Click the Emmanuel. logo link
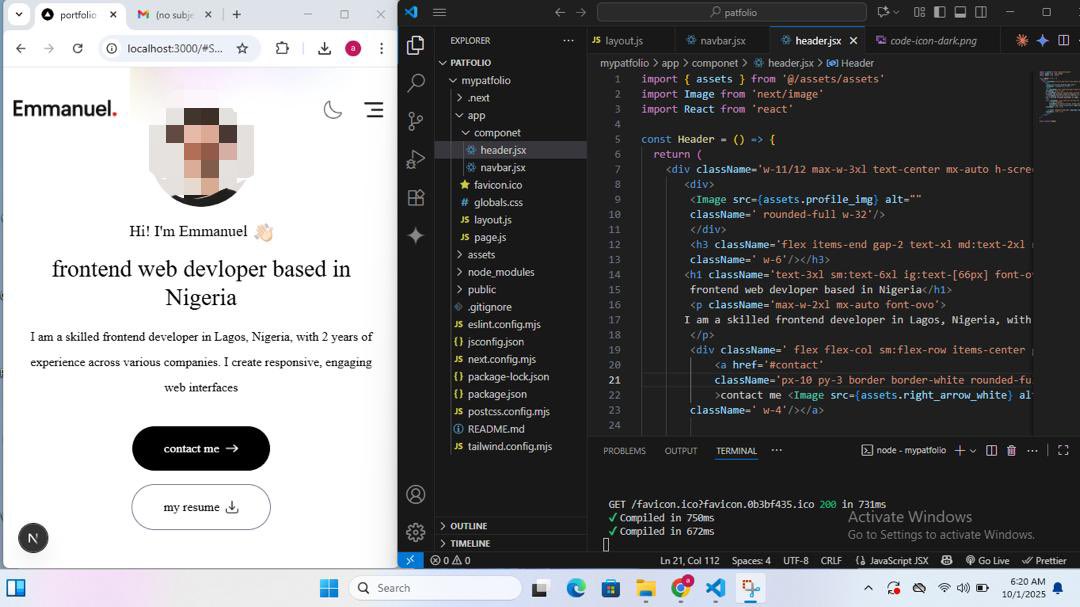Image resolution: width=1080 pixels, height=607 pixels. point(65,109)
